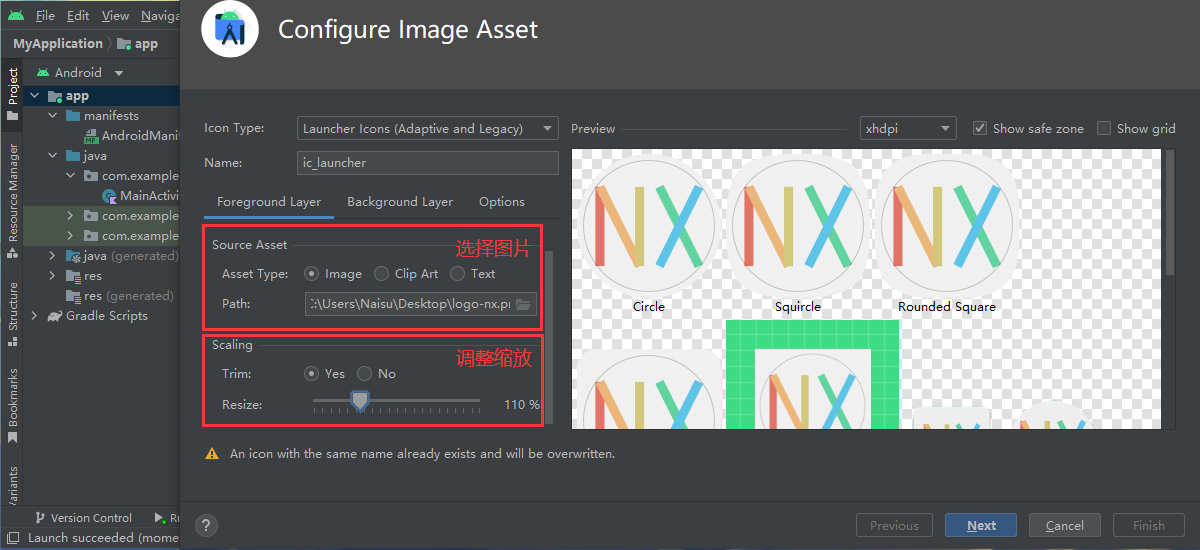This screenshot has width=1200, height=550.
Task: Click the Circle icon preview
Action: pos(648,226)
